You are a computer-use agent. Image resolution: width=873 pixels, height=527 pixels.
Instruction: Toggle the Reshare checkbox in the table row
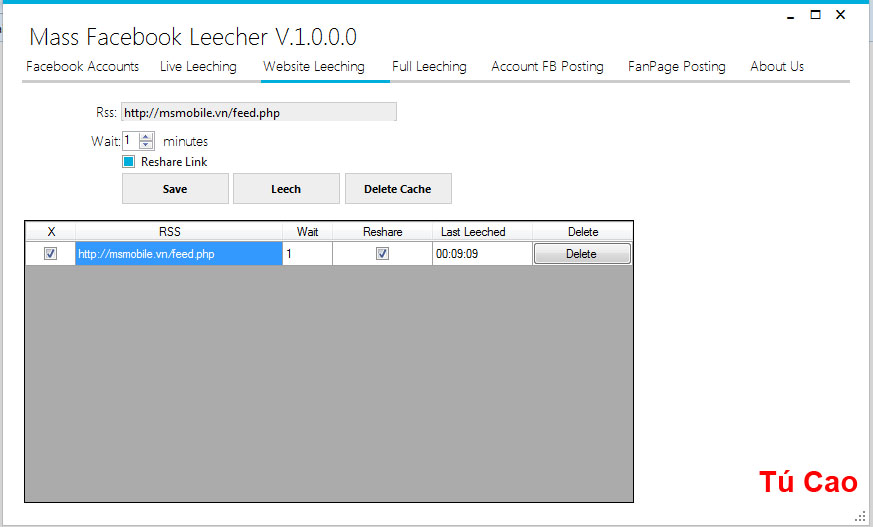click(x=382, y=254)
